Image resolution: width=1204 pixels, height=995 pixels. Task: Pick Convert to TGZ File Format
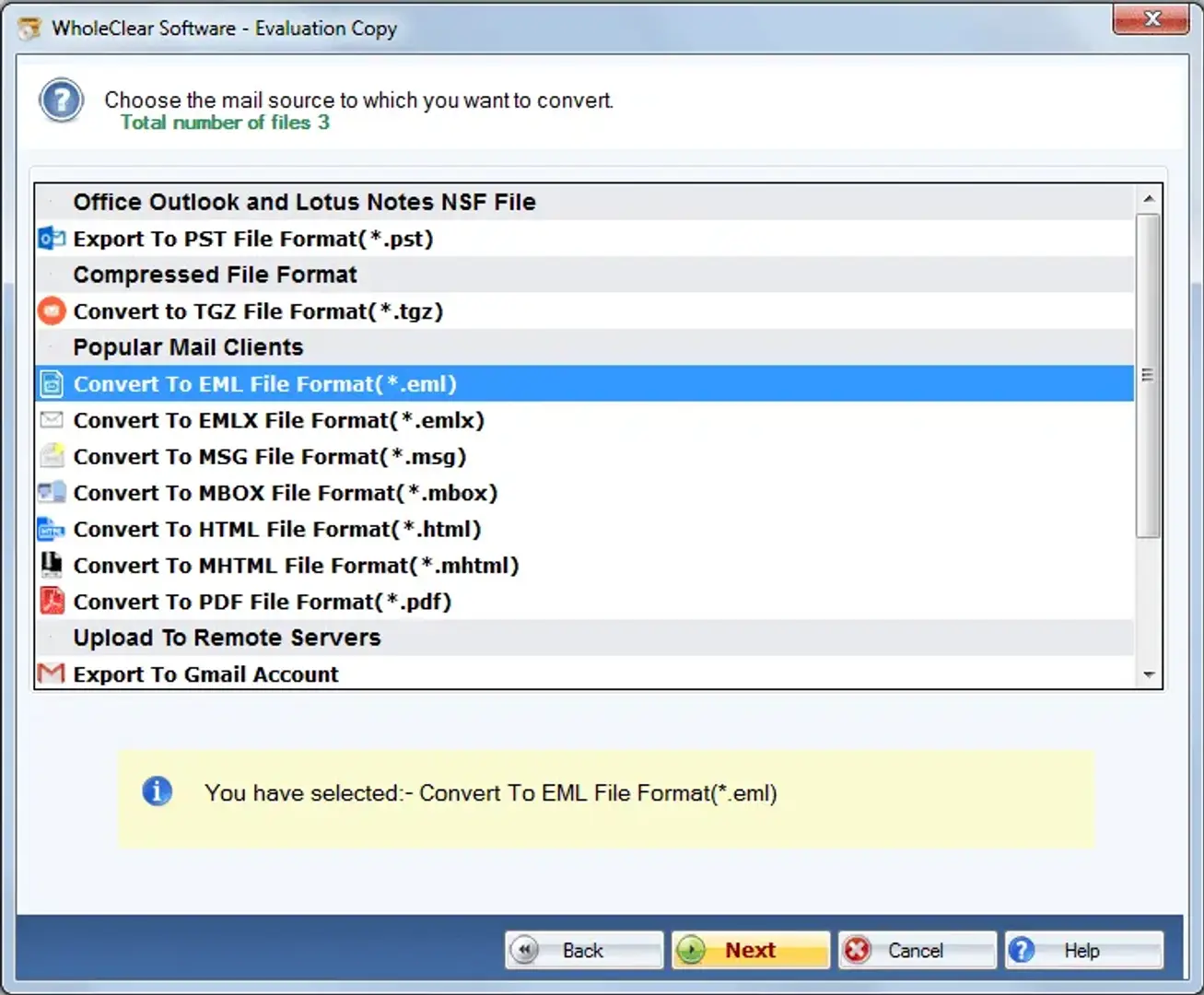coord(258,311)
